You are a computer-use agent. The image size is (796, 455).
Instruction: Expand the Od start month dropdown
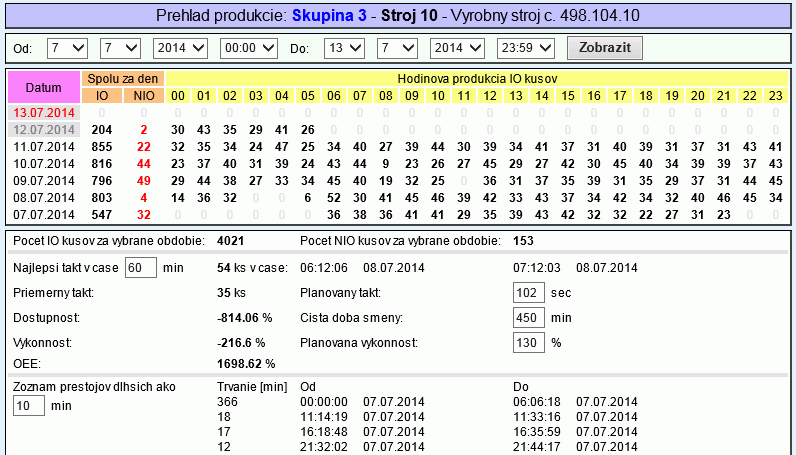(121, 48)
